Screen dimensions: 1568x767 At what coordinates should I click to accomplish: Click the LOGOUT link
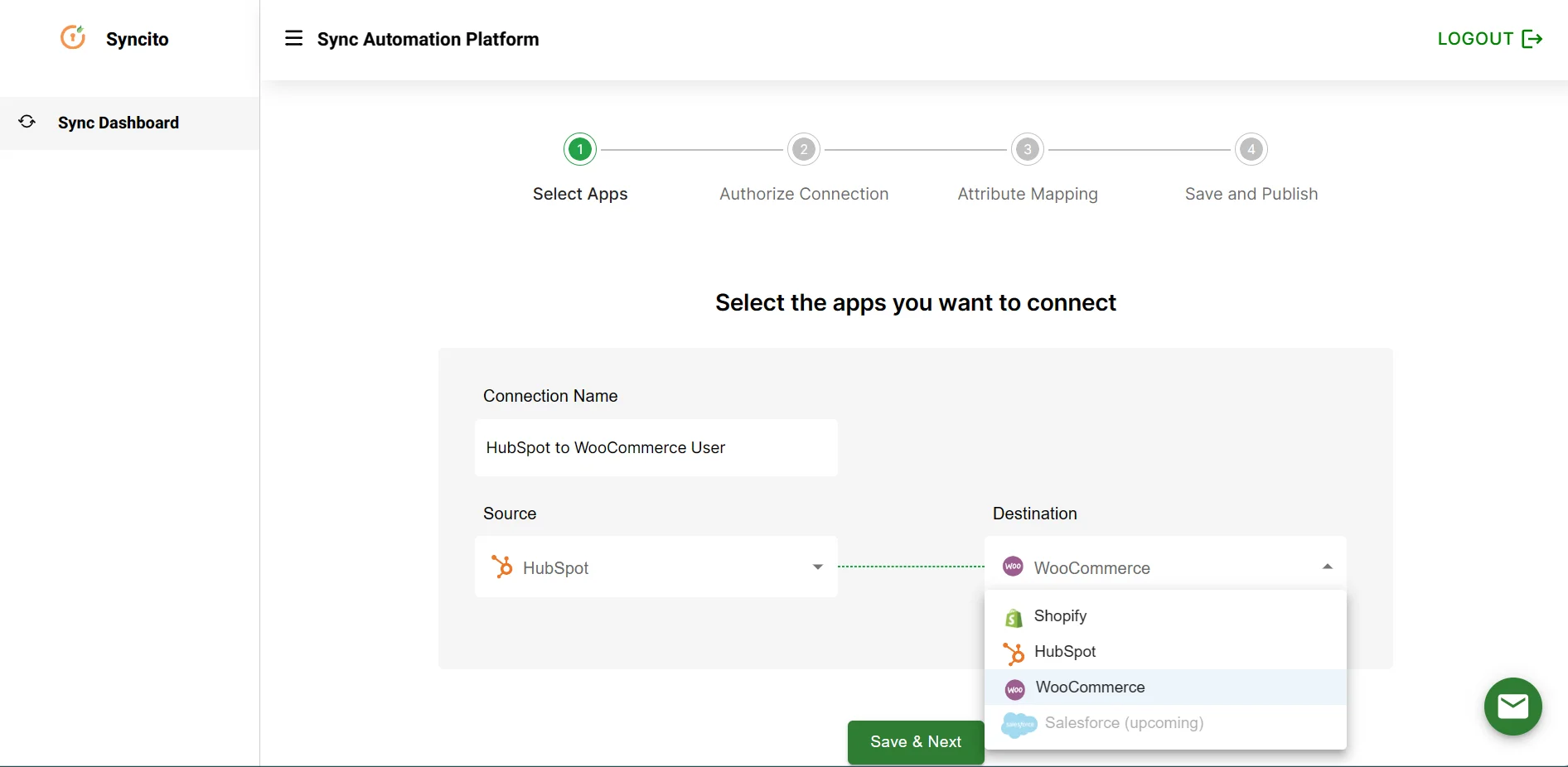pos(1474,38)
